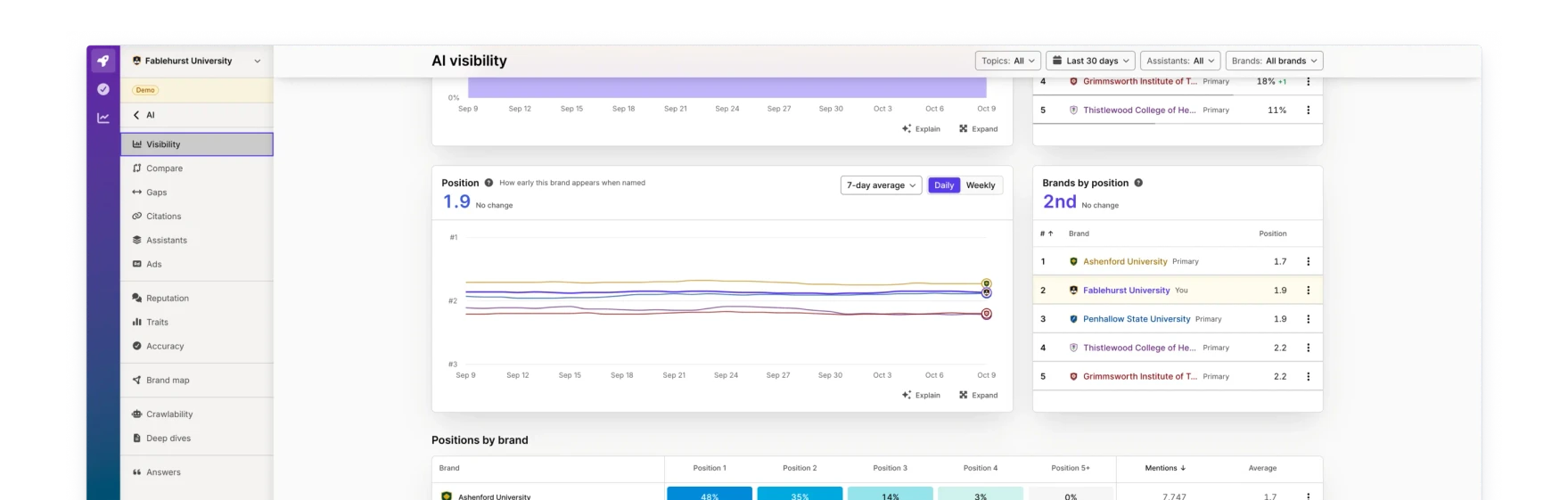Image resolution: width=1568 pixels, height=500 pixels.
Task: Open the checkmark icon in left rail
Action: point(103,89)
